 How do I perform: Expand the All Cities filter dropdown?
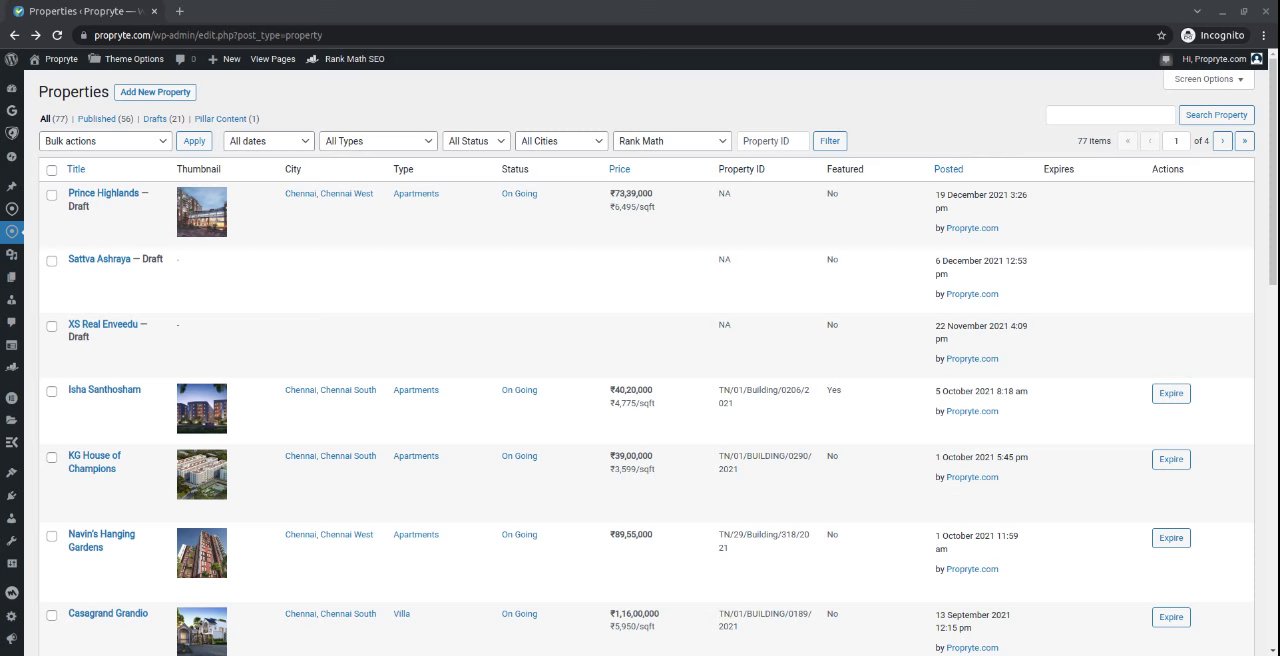point(562,141)
